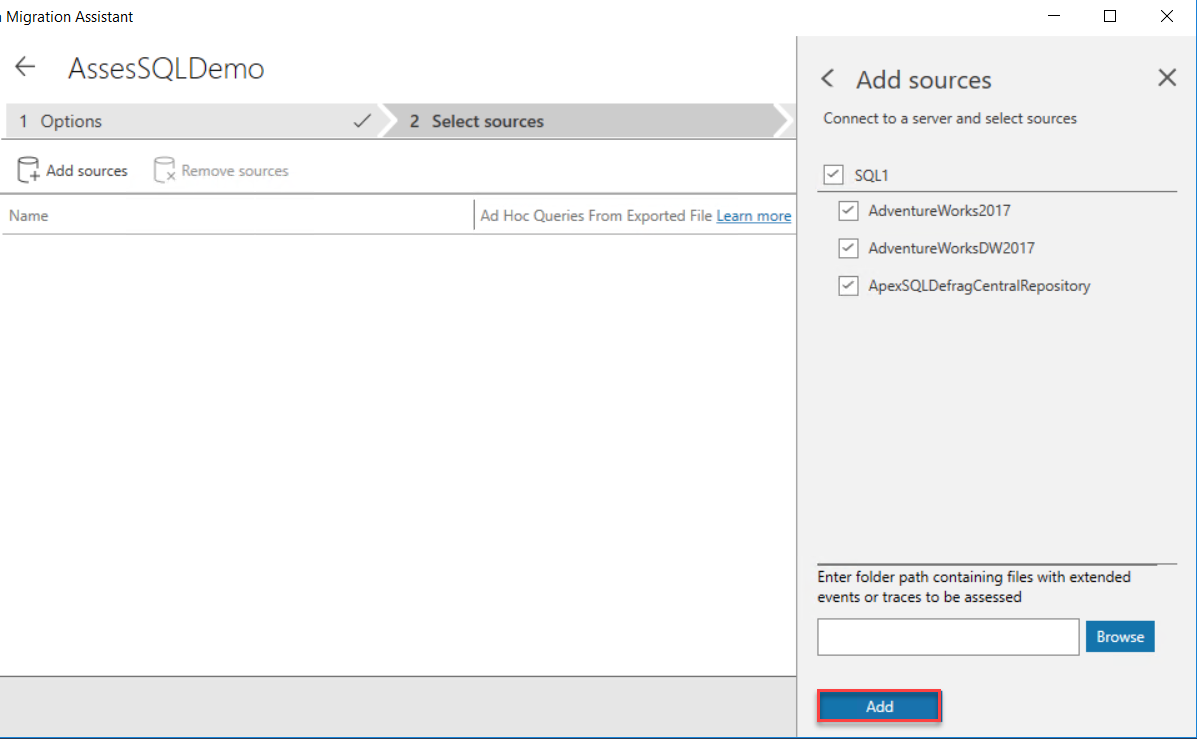Open the Learn more link
This screenshot has width=1197, height=739.
(753, 216)
